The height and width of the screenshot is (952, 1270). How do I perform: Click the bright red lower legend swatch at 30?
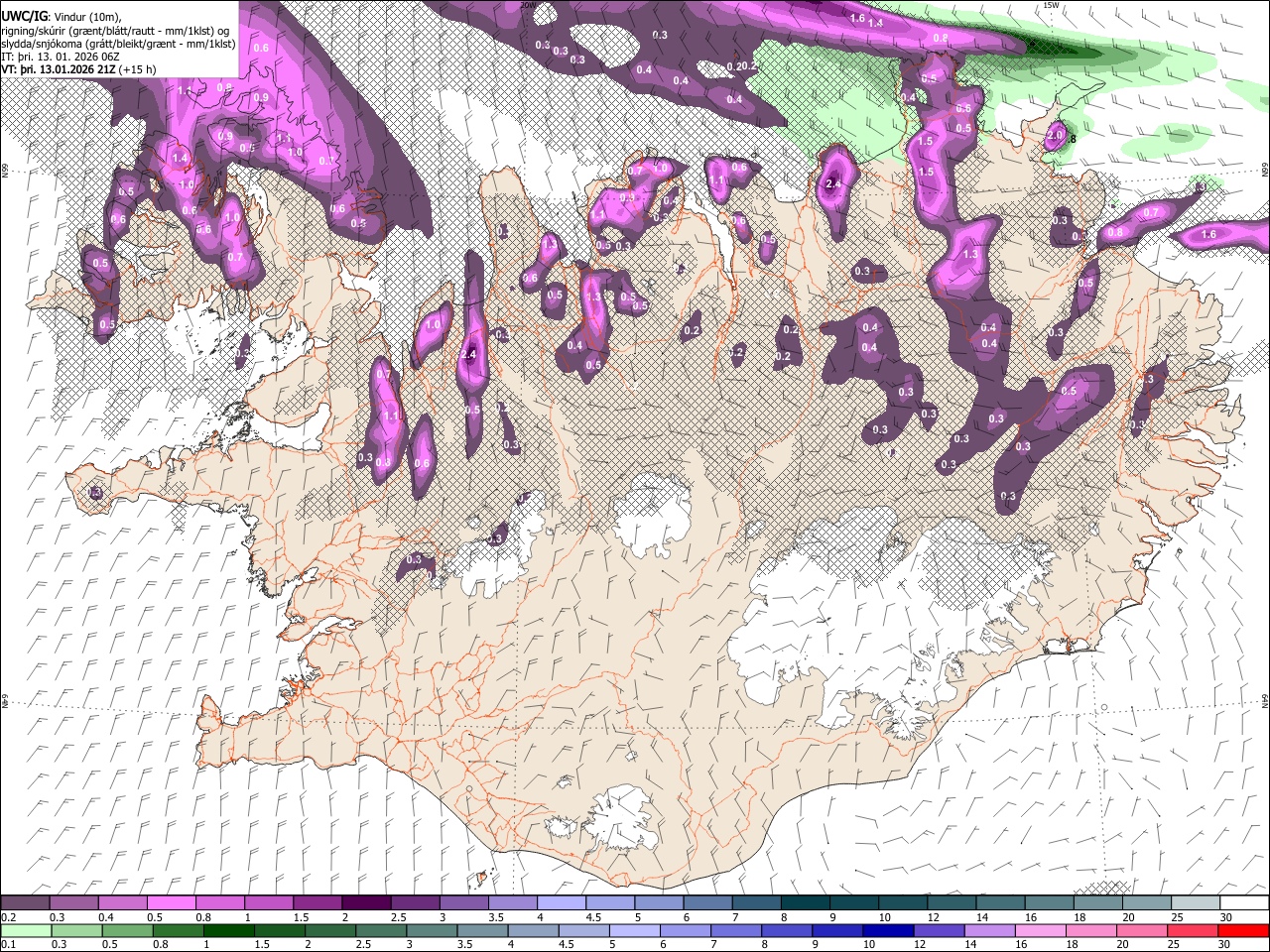pos(1243,930)
